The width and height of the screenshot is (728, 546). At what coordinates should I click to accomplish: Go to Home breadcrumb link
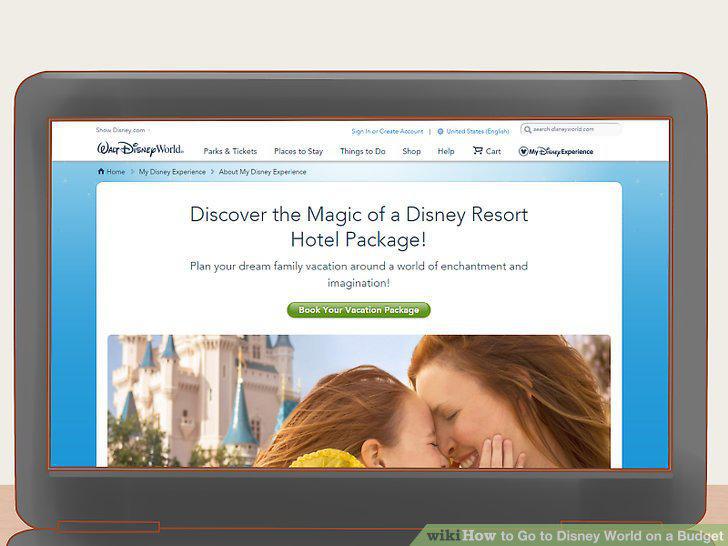116,172
